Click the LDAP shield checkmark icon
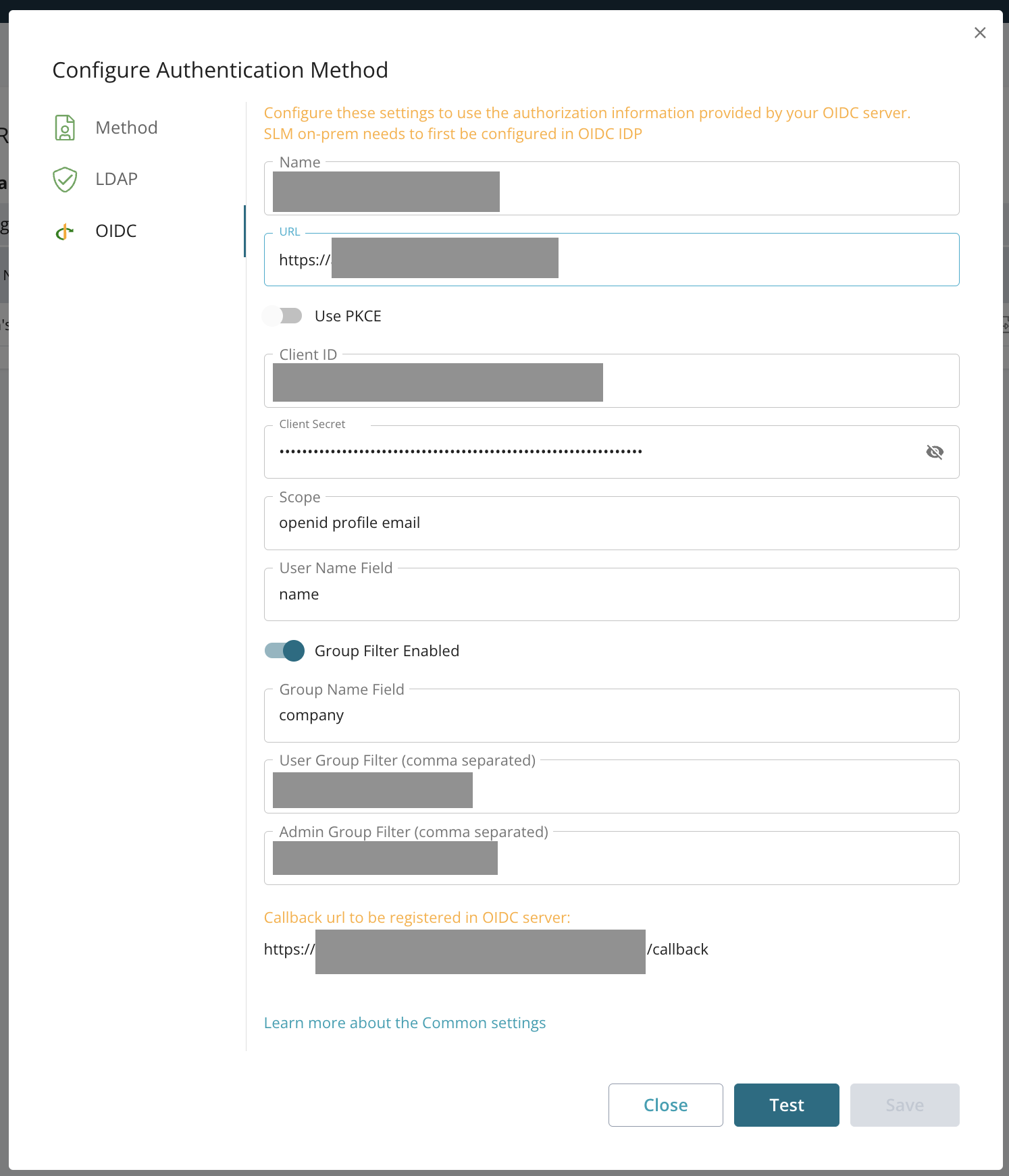 tap(65, 180)
